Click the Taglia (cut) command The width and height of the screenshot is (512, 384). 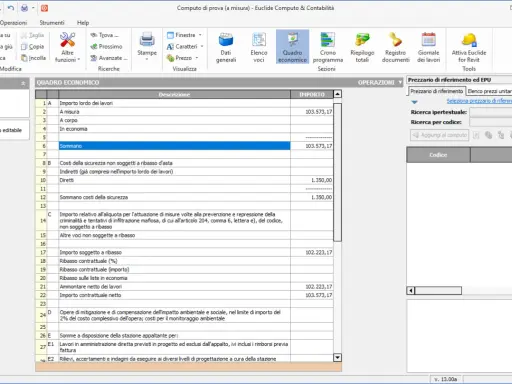click(32, 35)
